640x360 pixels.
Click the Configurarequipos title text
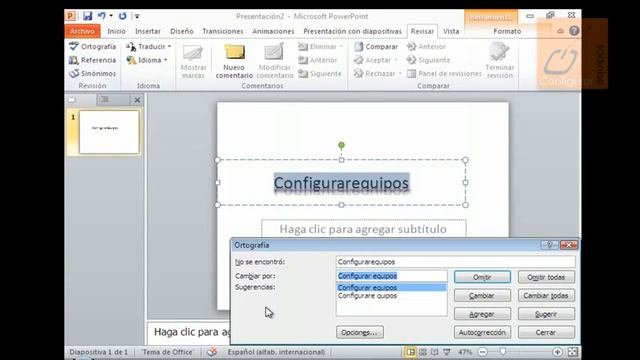[x=341, y=183]
